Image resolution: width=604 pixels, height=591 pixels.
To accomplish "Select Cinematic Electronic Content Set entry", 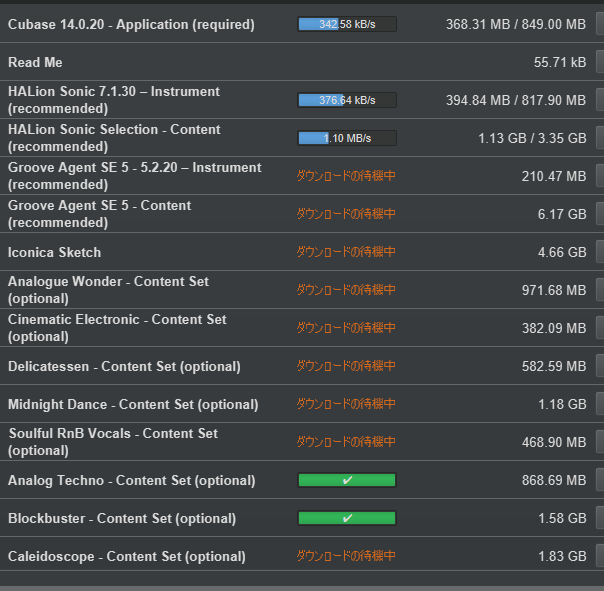I will 117,328.
